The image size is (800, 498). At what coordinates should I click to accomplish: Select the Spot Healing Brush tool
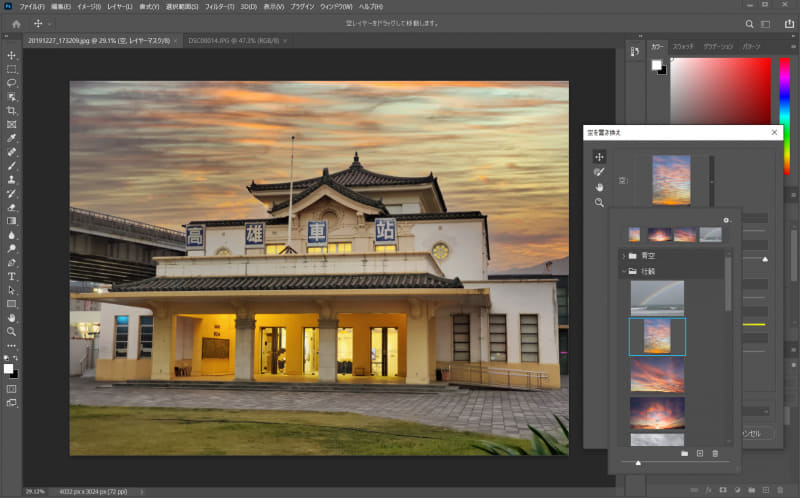click(11, 152)
